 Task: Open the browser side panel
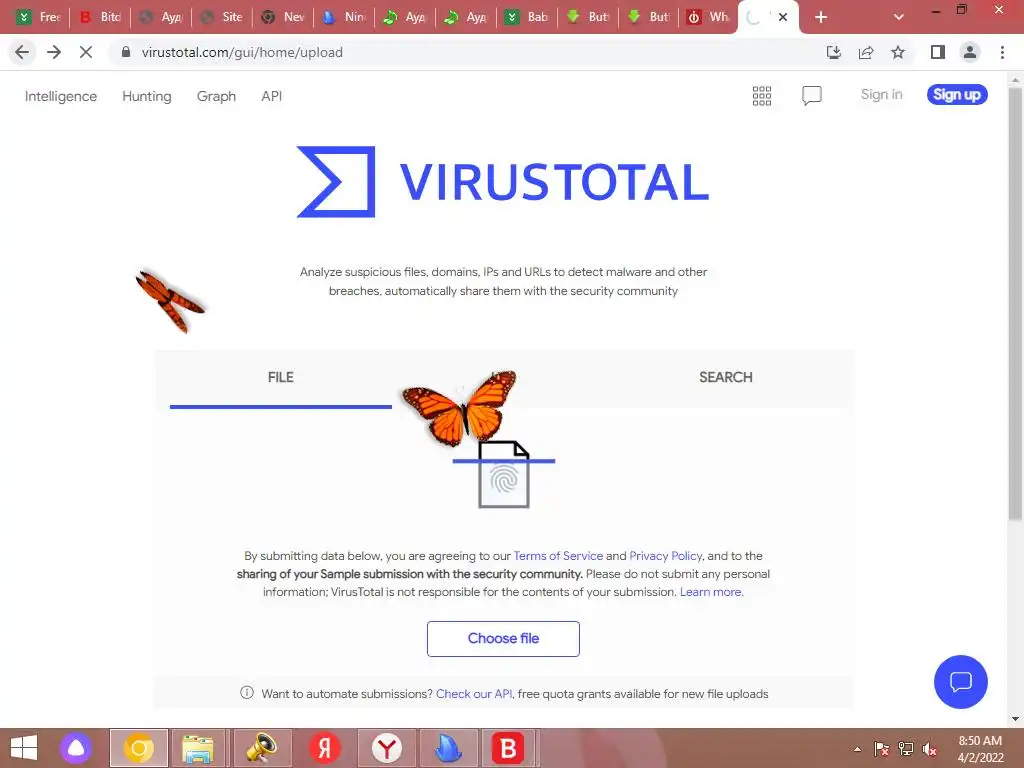(938, 52)
